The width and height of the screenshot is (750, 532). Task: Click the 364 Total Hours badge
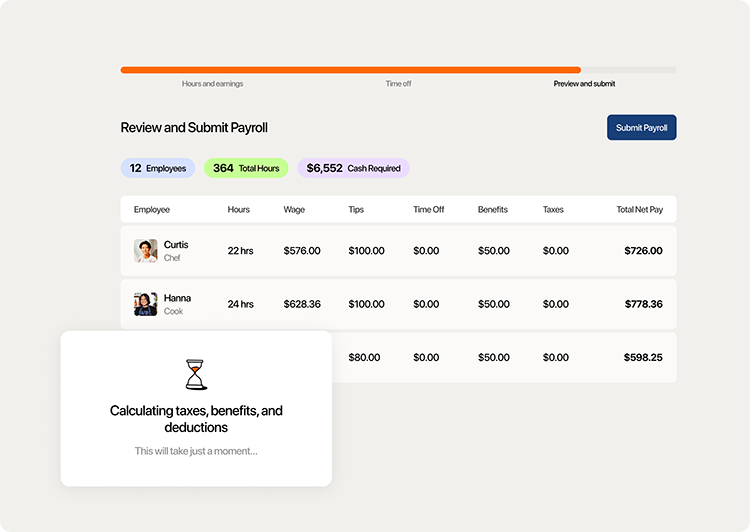246,168
